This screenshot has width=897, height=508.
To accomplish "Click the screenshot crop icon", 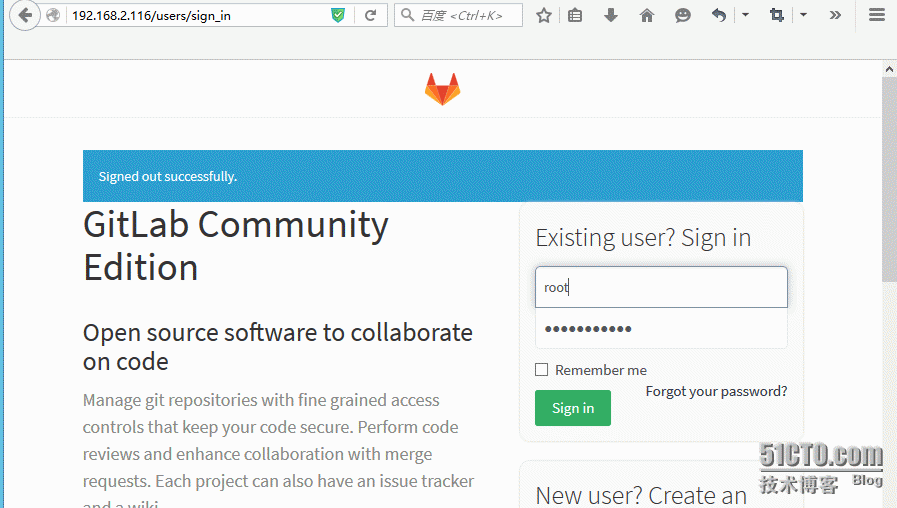I will (776, 15).
